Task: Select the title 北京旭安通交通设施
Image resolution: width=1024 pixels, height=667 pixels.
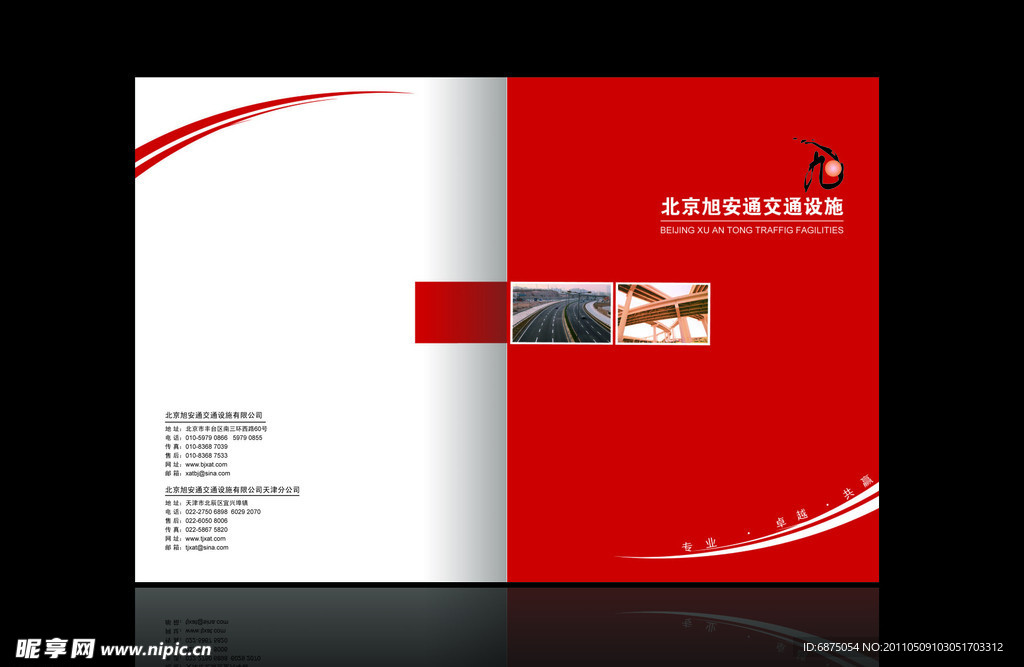Action: point(752,206)
